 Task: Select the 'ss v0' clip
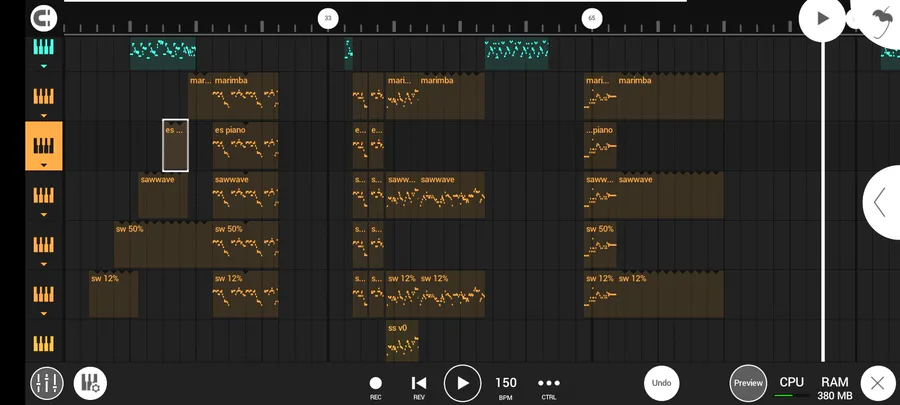(x=402, y=341)
